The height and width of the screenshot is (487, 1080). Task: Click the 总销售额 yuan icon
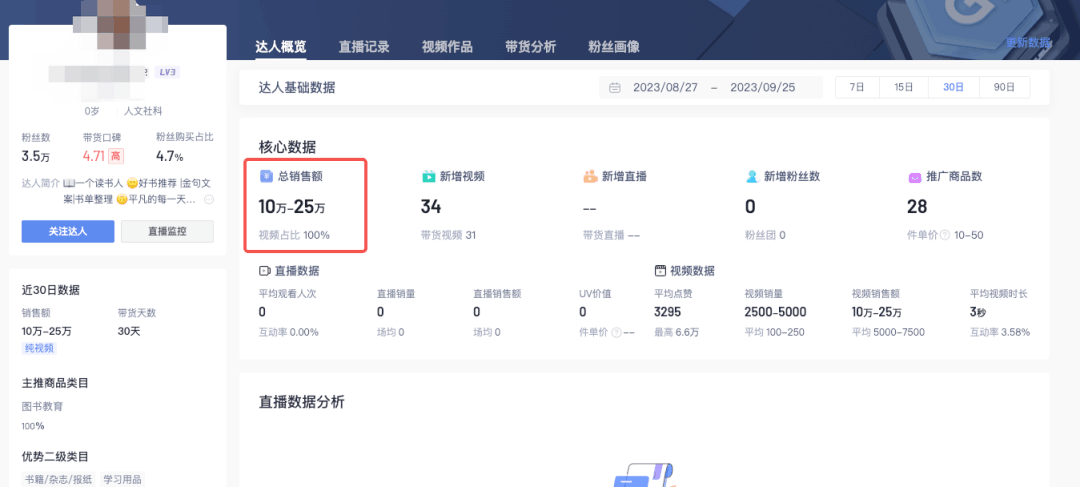coord(266,176)
